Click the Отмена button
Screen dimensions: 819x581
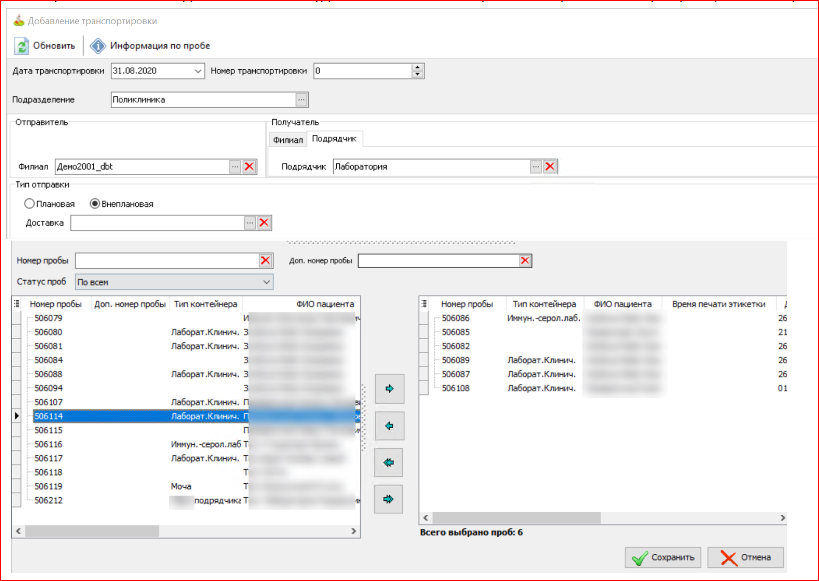tap(745, 557)
